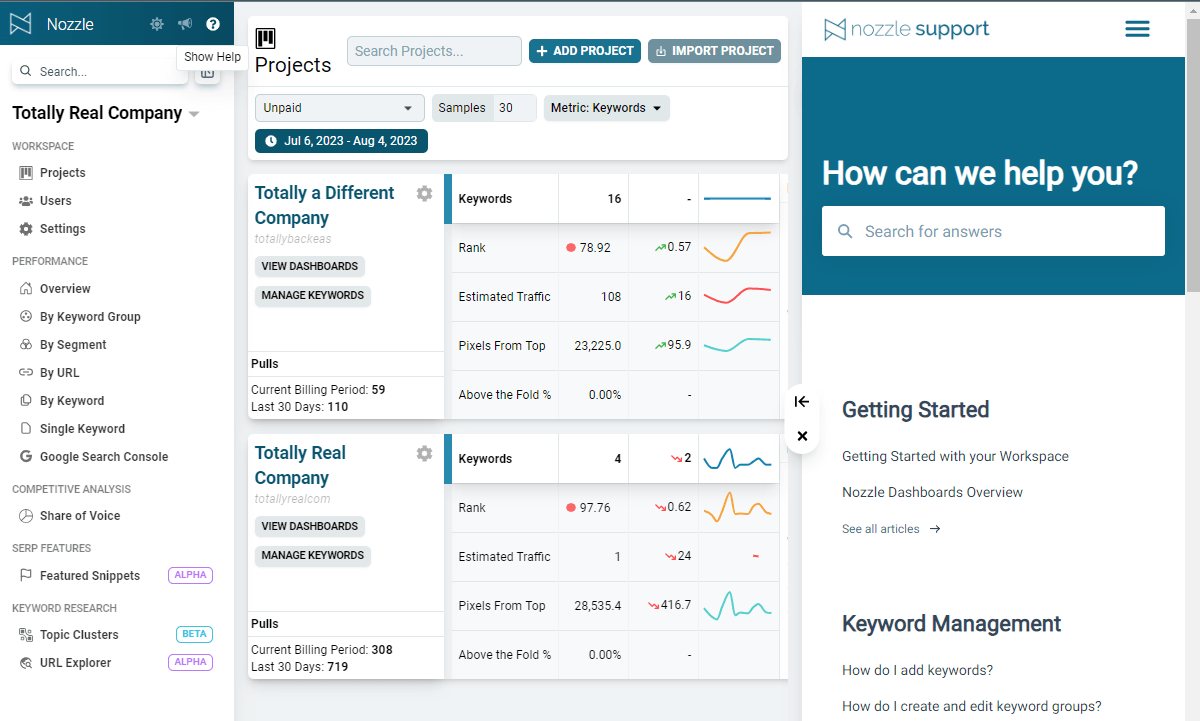Open date range Jul 6 - Aug 4 picker
Viewport: 1200px width, 721px height.
click(x=342, y=141)
